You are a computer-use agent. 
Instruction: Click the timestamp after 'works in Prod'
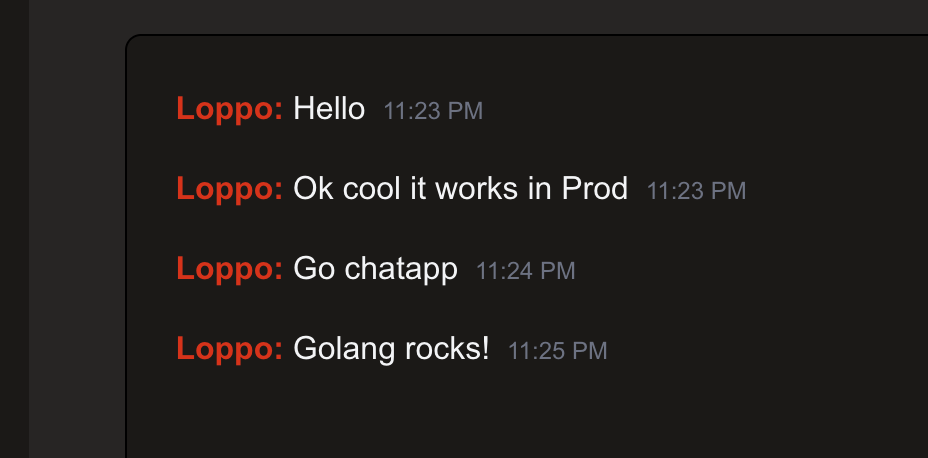[x=696, y=191]
